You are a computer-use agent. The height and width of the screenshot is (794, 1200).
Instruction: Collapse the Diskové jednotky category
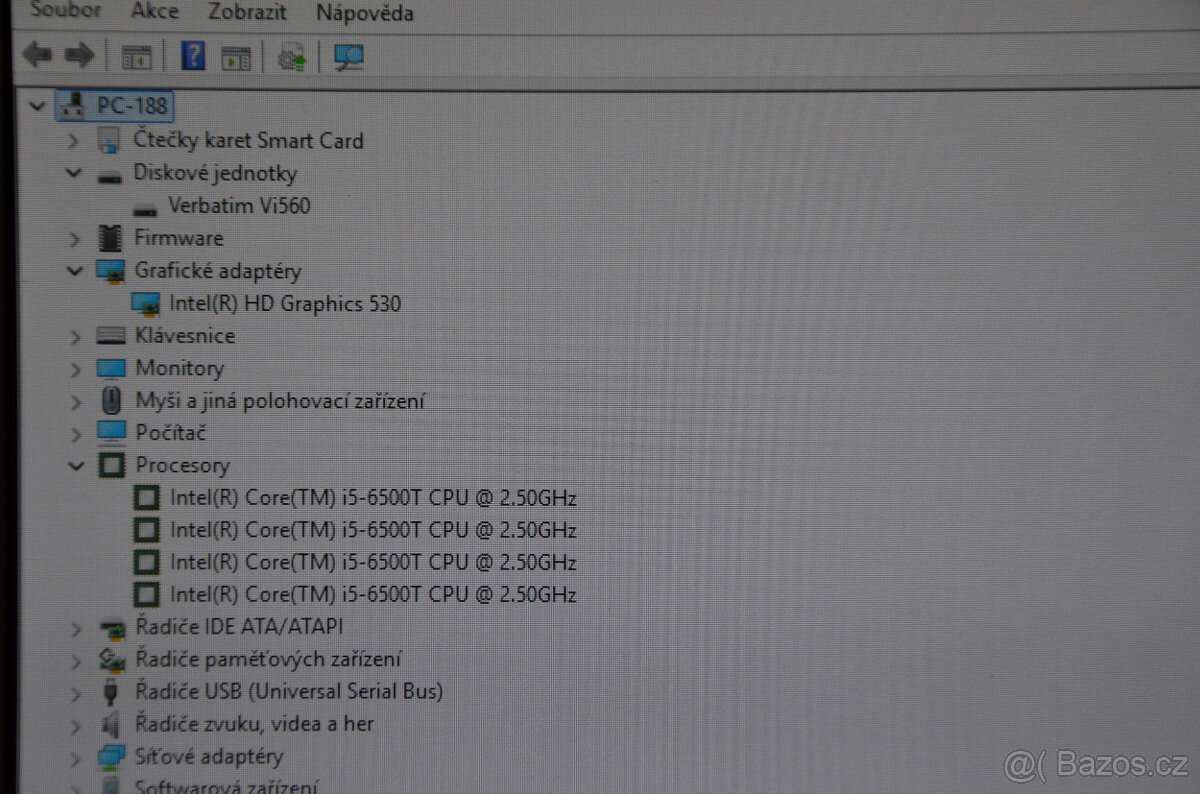pyautogui.click(x=72, y=172)
